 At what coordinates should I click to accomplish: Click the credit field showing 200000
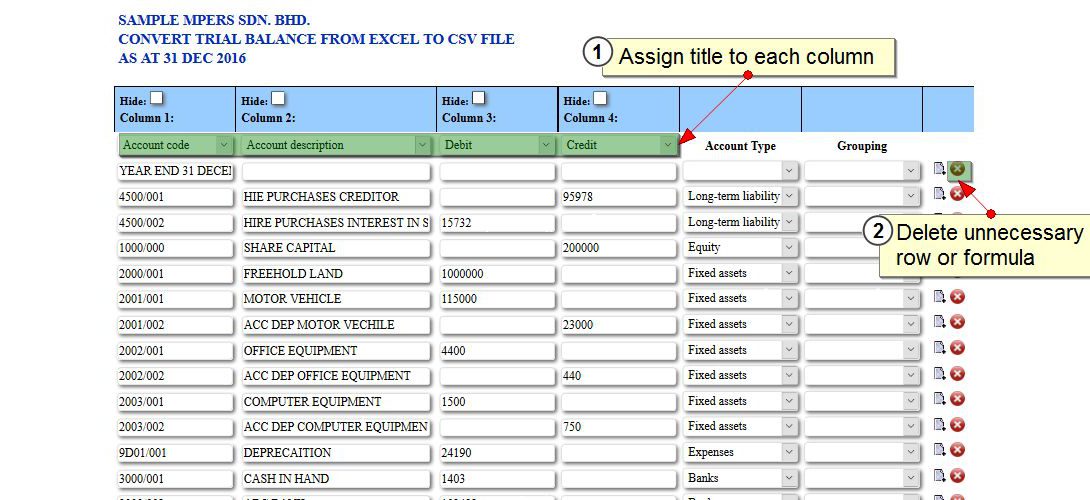coord(619,247)
